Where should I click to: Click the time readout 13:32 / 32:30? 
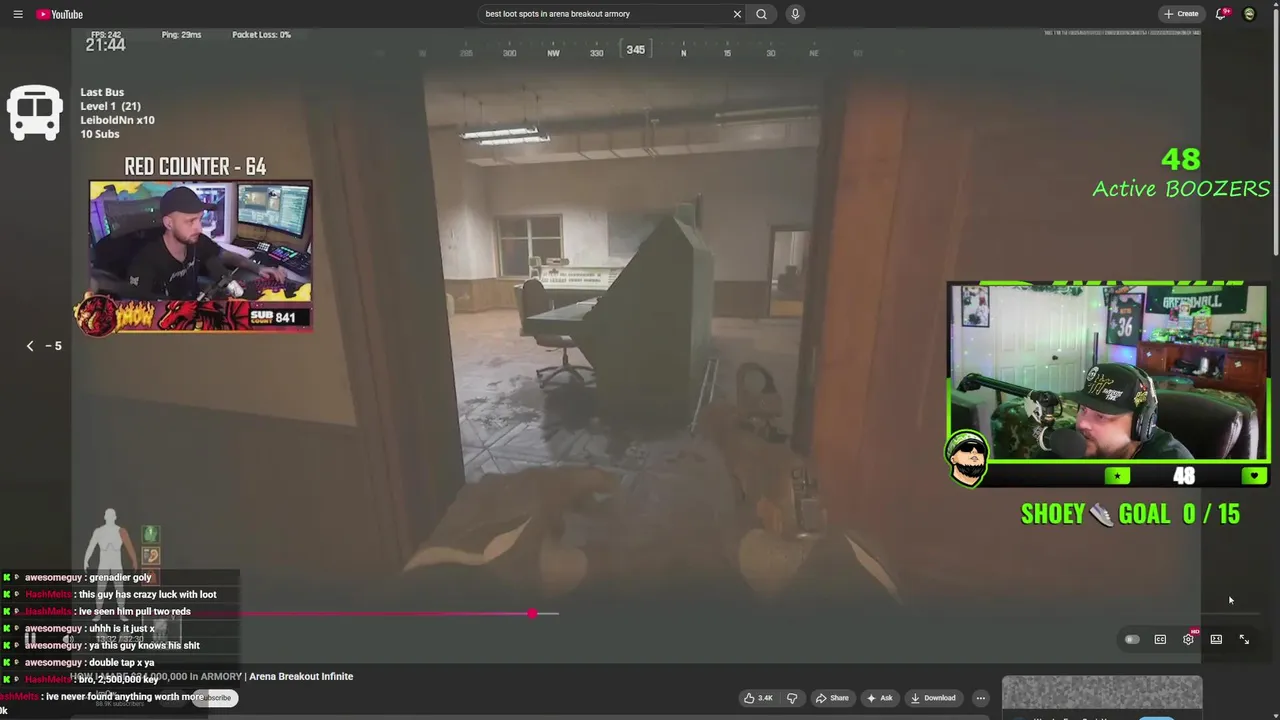[x=118, y=639]
